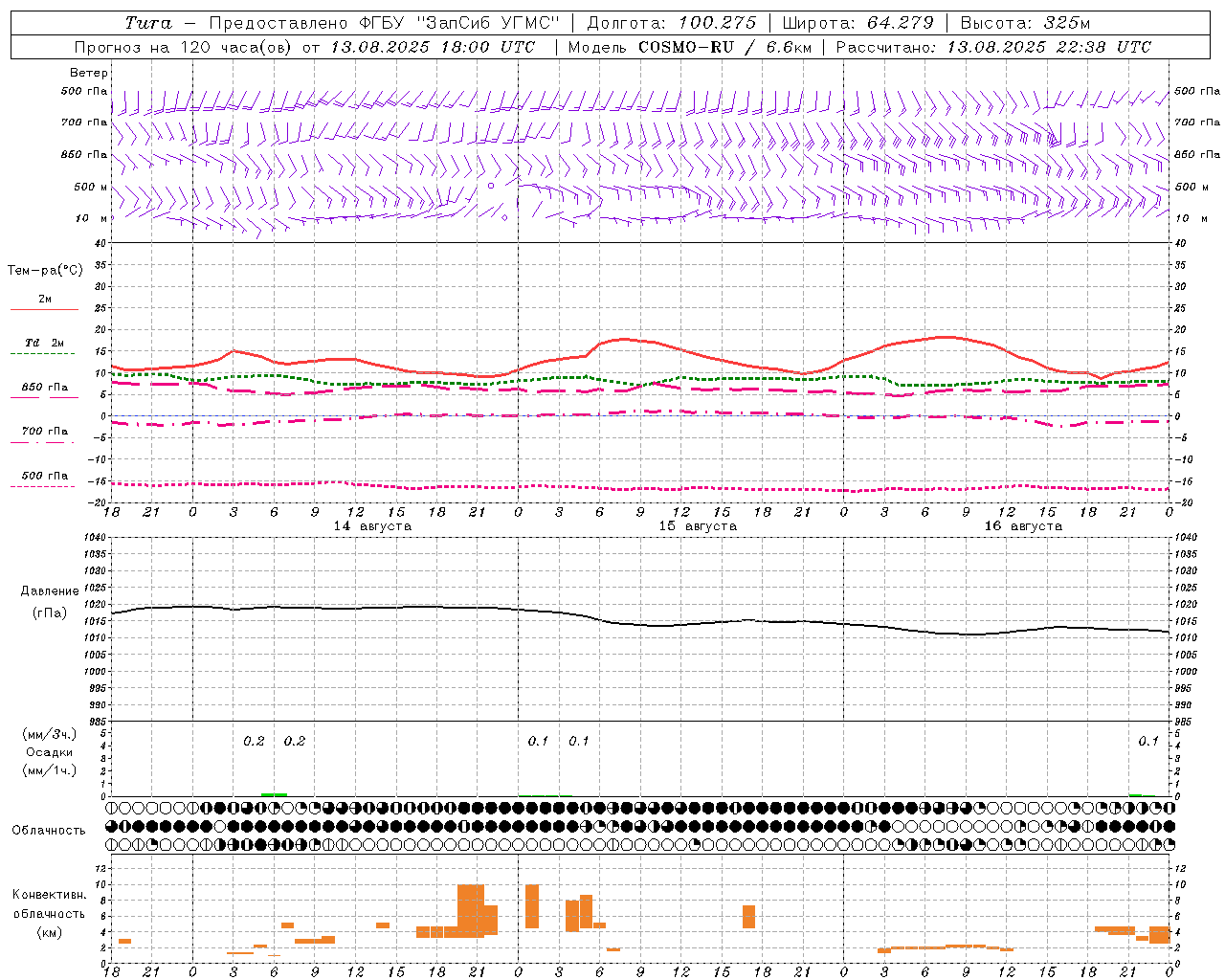Click the model name "COSMO-RU / 6.6км"
The width and height of the screenshot is (1225, 980).
click(724, 47)
